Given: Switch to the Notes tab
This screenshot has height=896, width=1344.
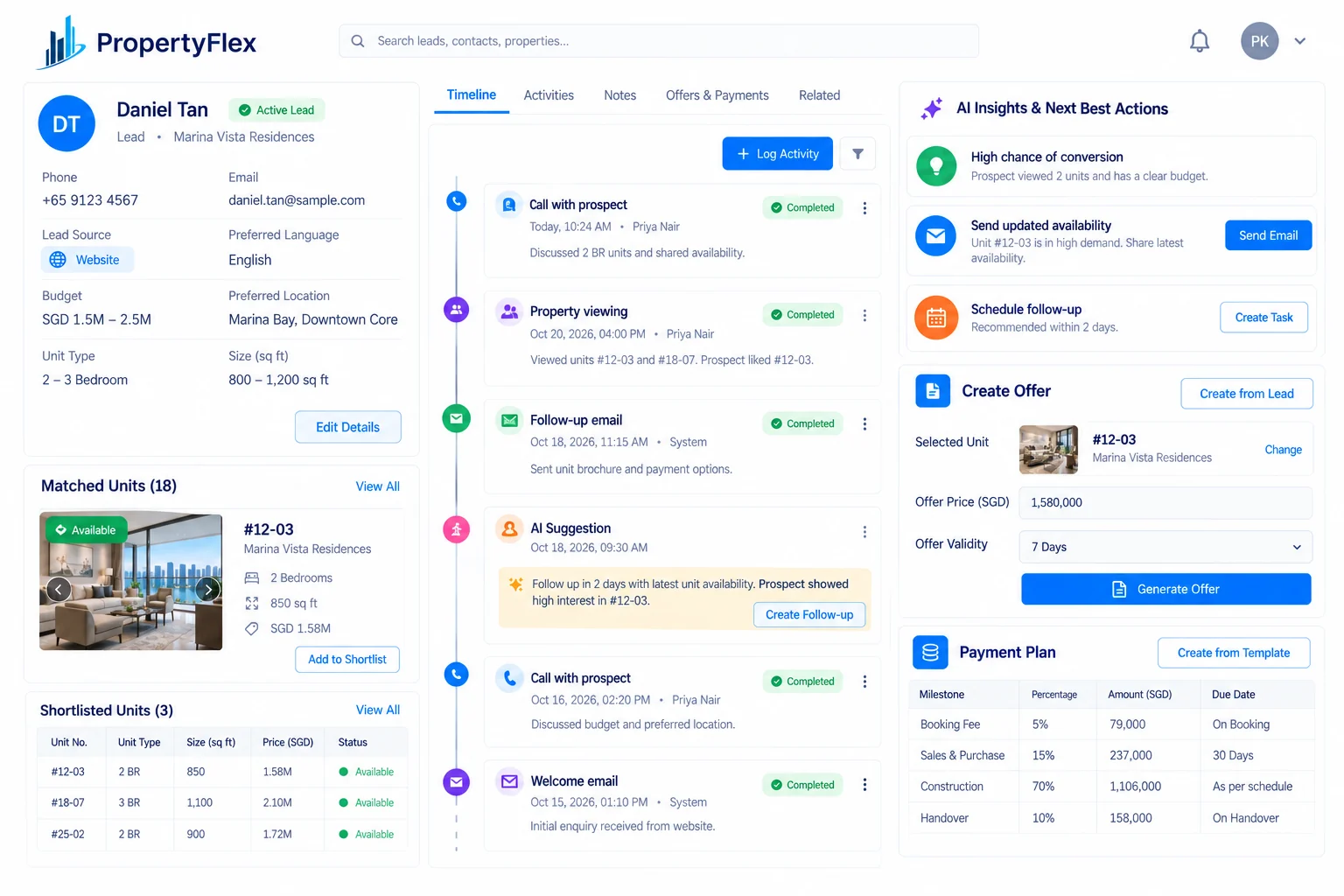Looking at the screenshot, I should (x=620, y=95).
